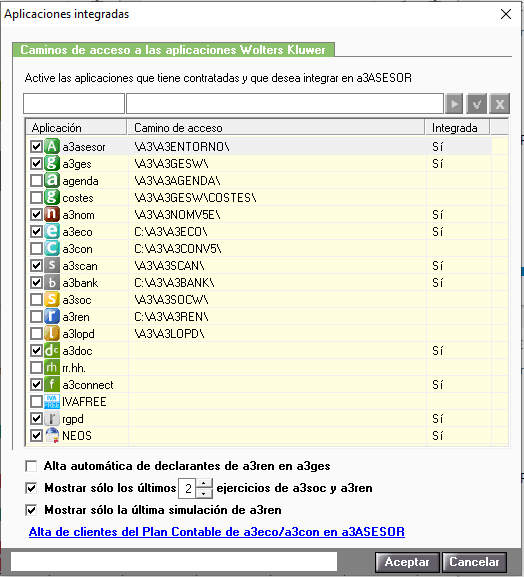Screen dimensions: 524x577
Task: Uncheck the a3bank application checkbox
Action: click(36, 282)
